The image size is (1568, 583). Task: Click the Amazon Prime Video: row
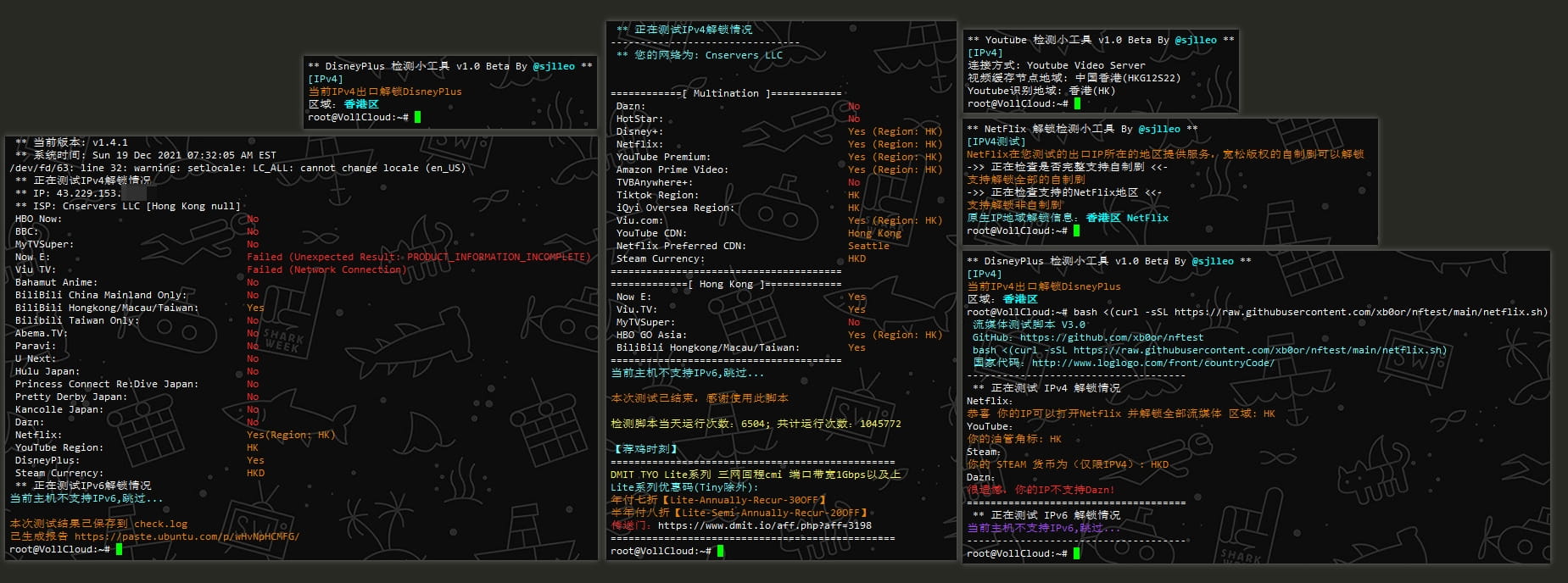tap(779, 169)
